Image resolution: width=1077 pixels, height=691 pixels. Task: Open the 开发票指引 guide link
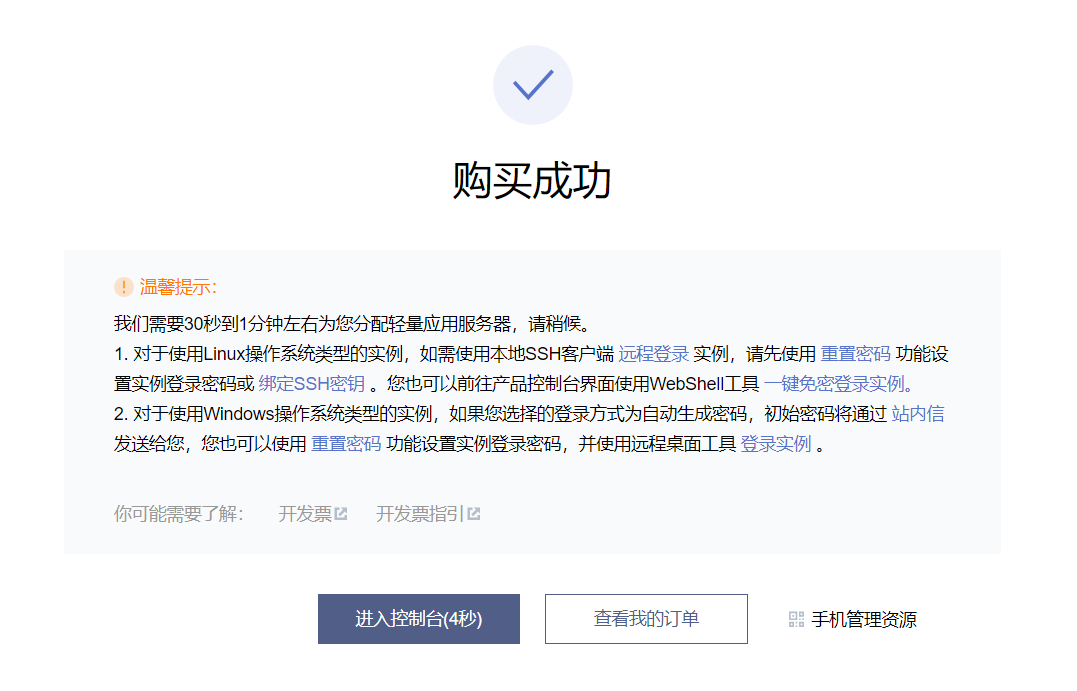[420, 514]
